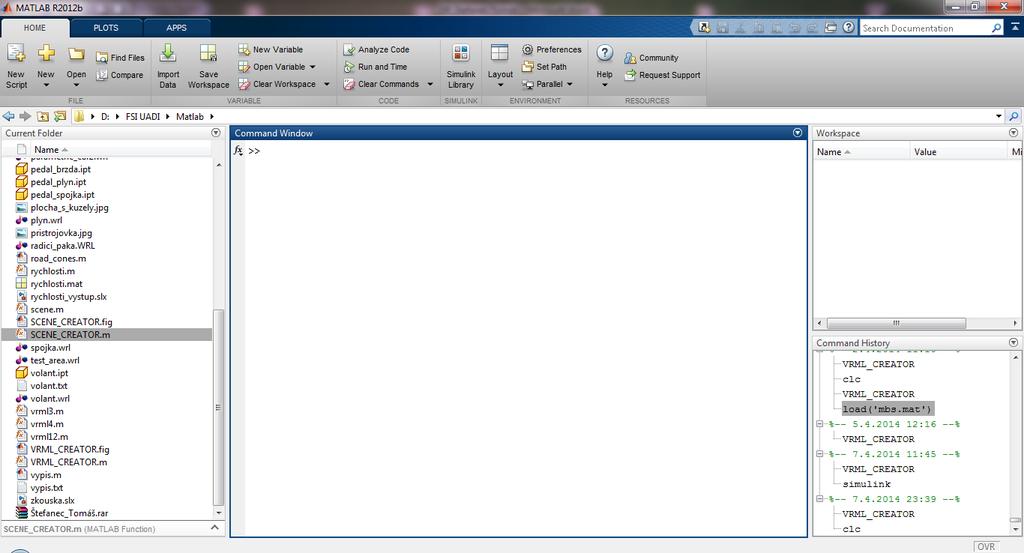Open the Simulink Library
Image resolution: width=1024 pixels, height=553 pixels.
click(460, 66)
